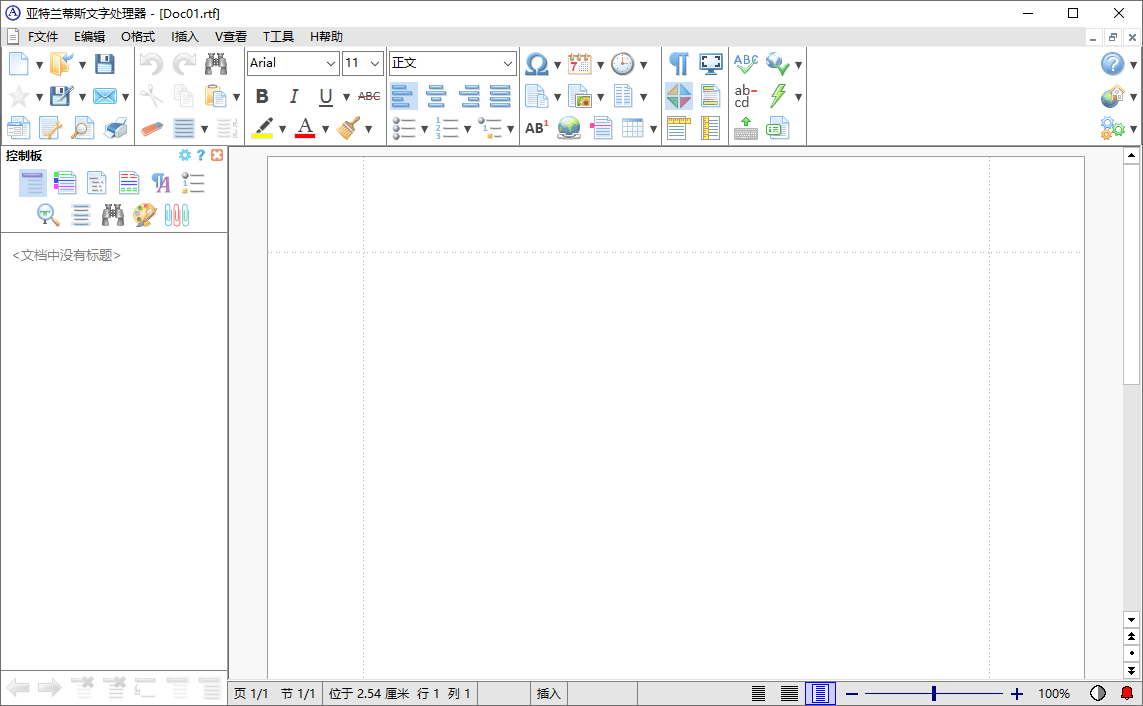The height and width of the screenshot is (706, 1143).
Task: Open the T工具 menu
Action: pos(277,36)
